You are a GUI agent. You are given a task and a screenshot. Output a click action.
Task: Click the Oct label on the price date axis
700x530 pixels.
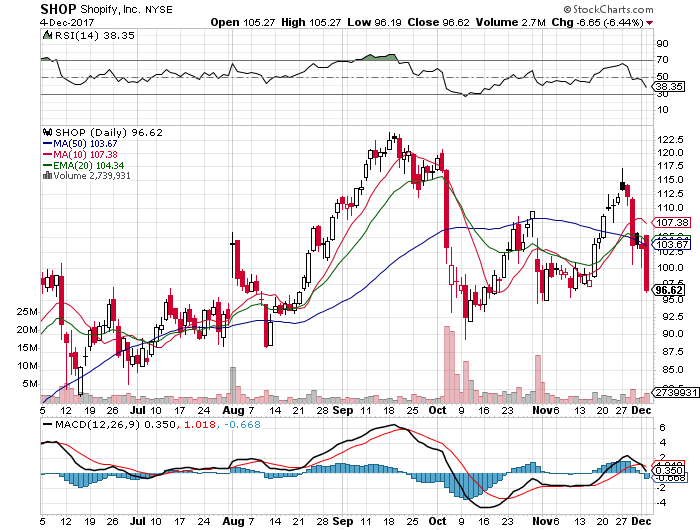pyautogui.click(x=437, y=410)
